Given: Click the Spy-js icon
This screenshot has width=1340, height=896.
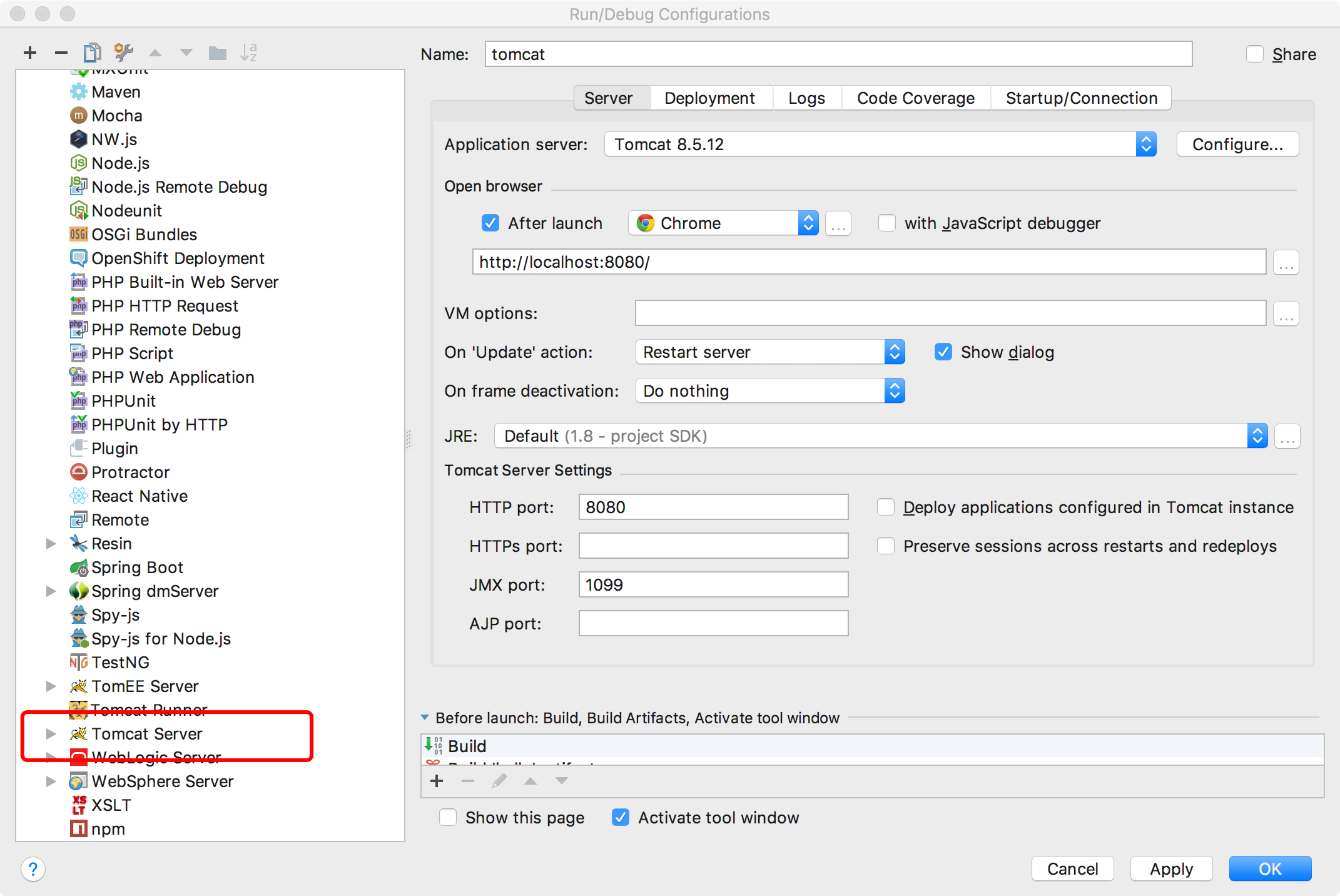Looking at the screenshot, I should 78,615.
